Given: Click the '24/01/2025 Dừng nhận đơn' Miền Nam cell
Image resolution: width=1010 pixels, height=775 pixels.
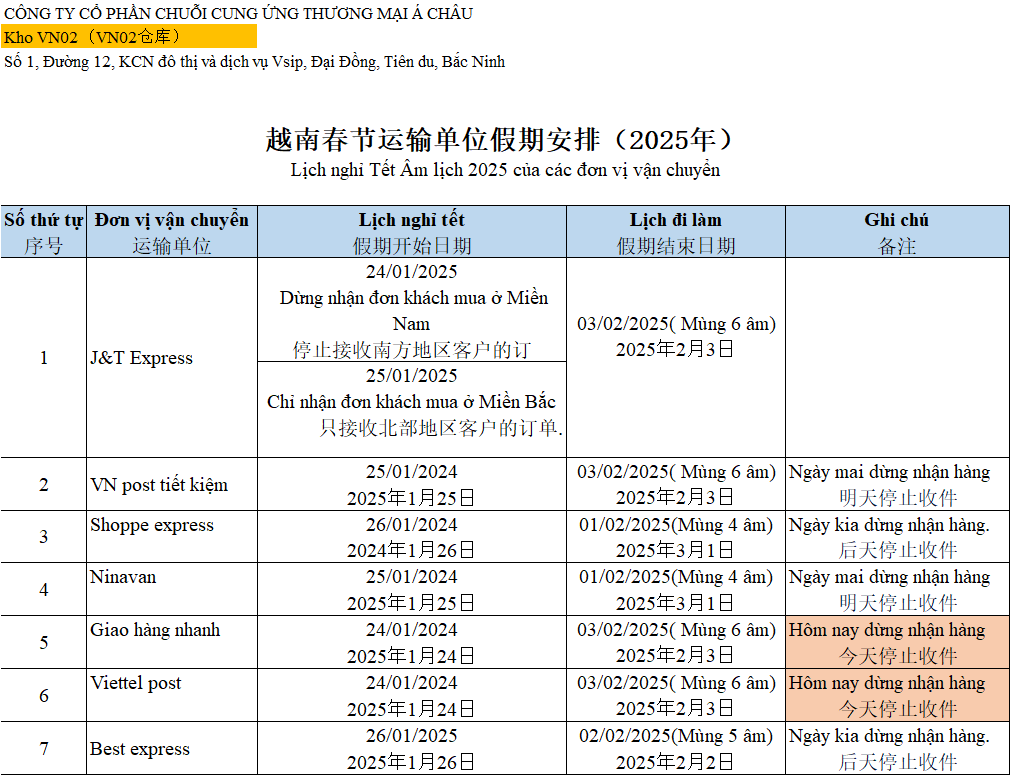Looking at the screenshot, I should (x=412, y=310).
